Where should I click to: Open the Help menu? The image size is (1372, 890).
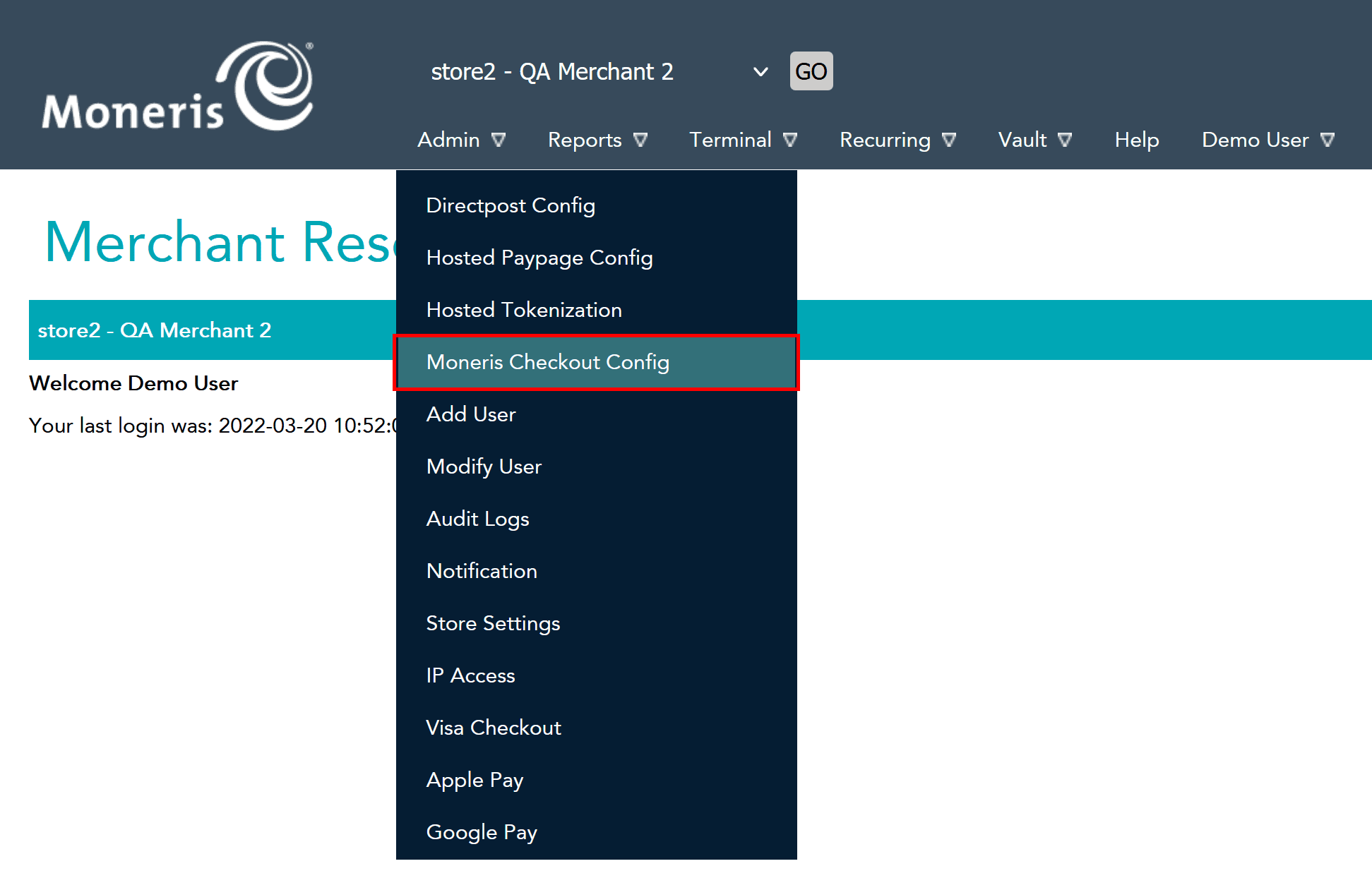(1136, 140)
